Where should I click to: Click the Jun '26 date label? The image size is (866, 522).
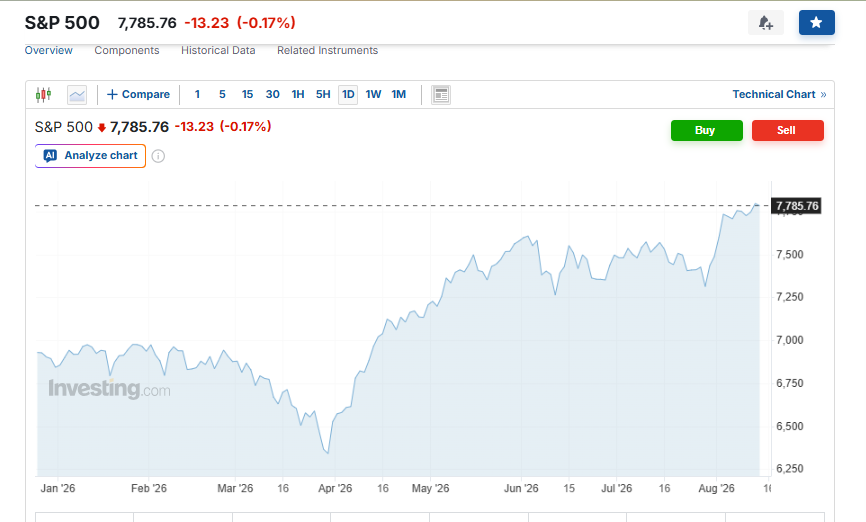pos(521,488)
